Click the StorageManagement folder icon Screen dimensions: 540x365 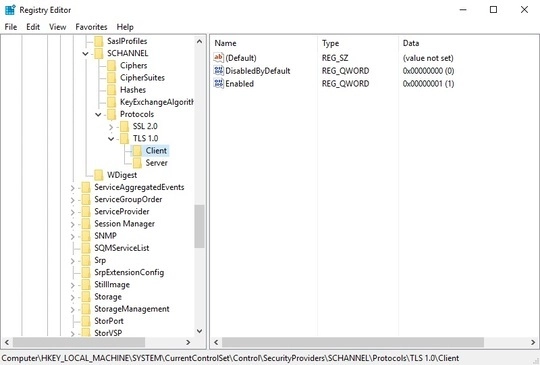click(86, 309)
